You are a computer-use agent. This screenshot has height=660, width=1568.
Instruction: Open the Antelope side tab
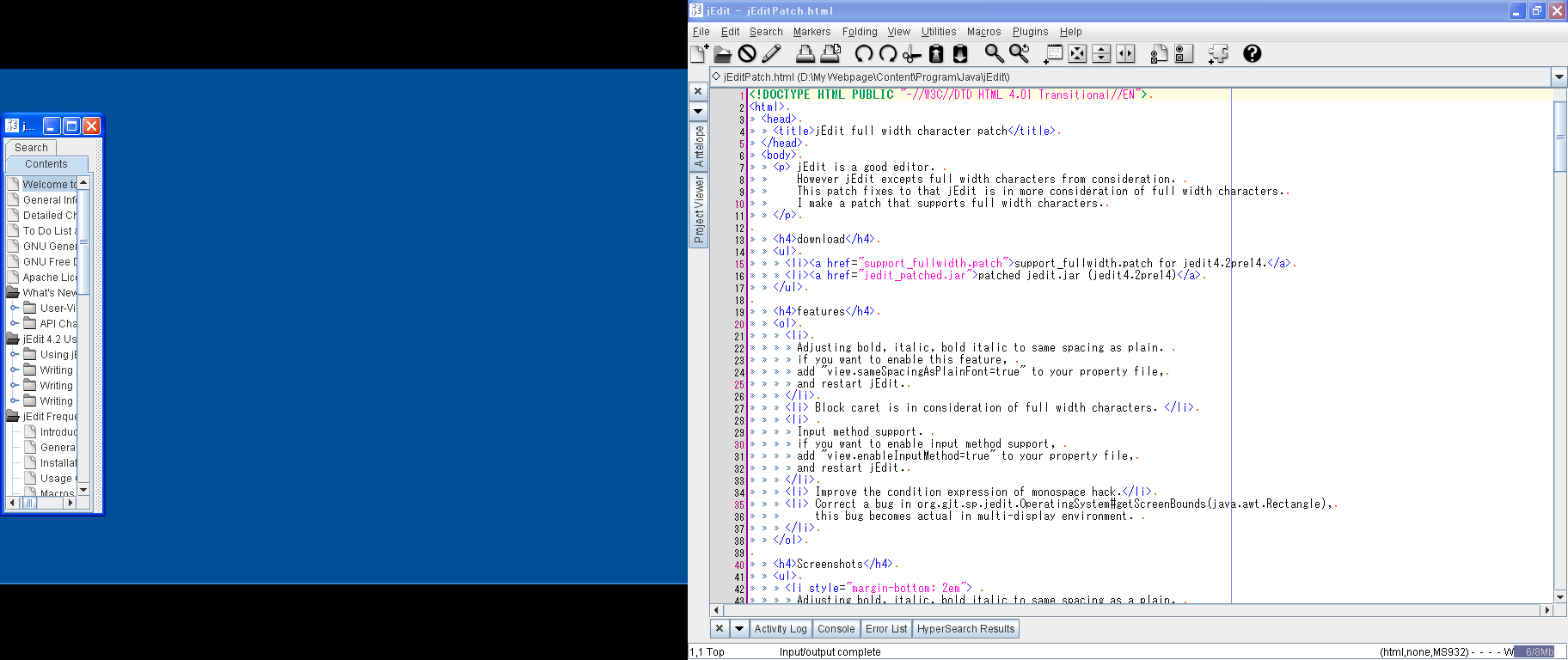point(698,146)
